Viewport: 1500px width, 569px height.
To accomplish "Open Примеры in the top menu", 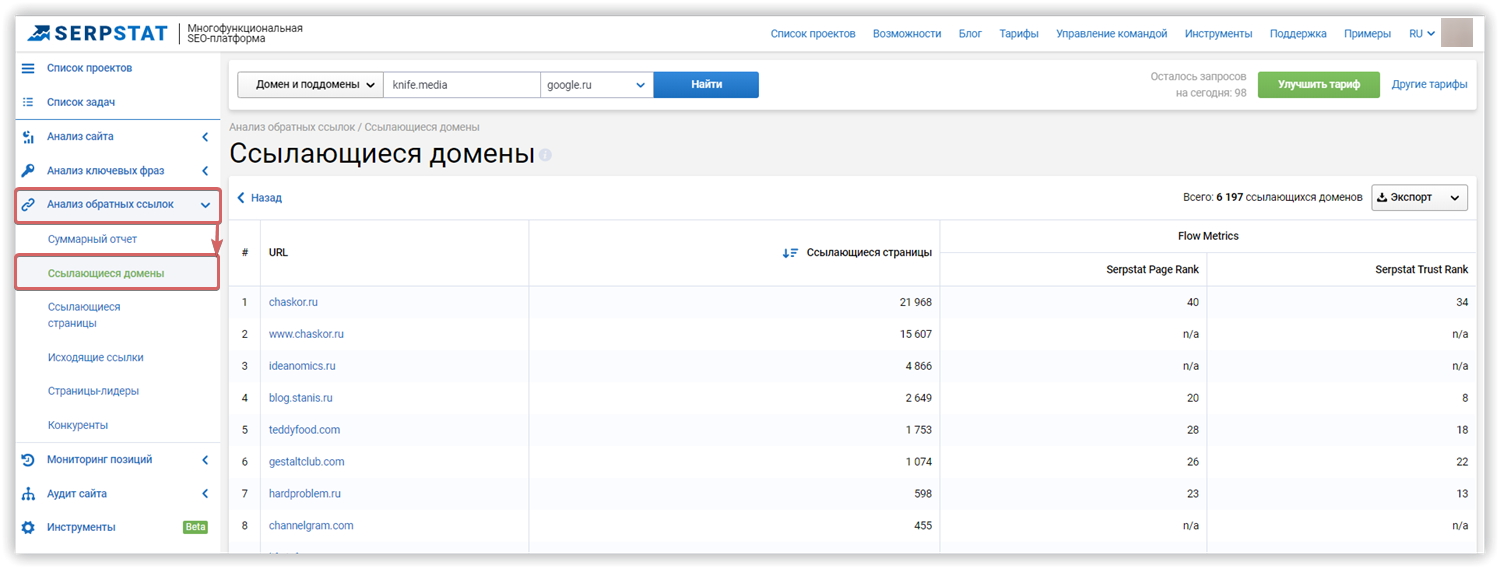I will [1367, 33].
